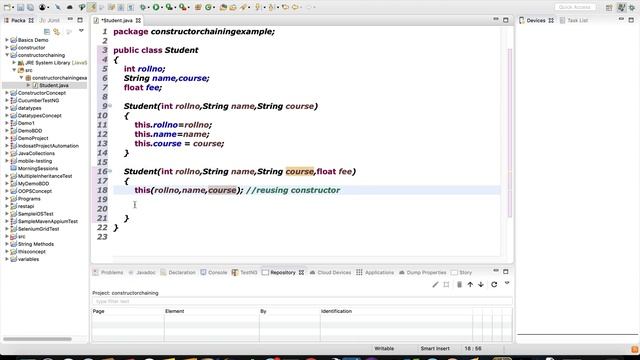640x360 pixels.
Task: Click the New Java Package toolbar icon
Action: (x=198, y=7)
